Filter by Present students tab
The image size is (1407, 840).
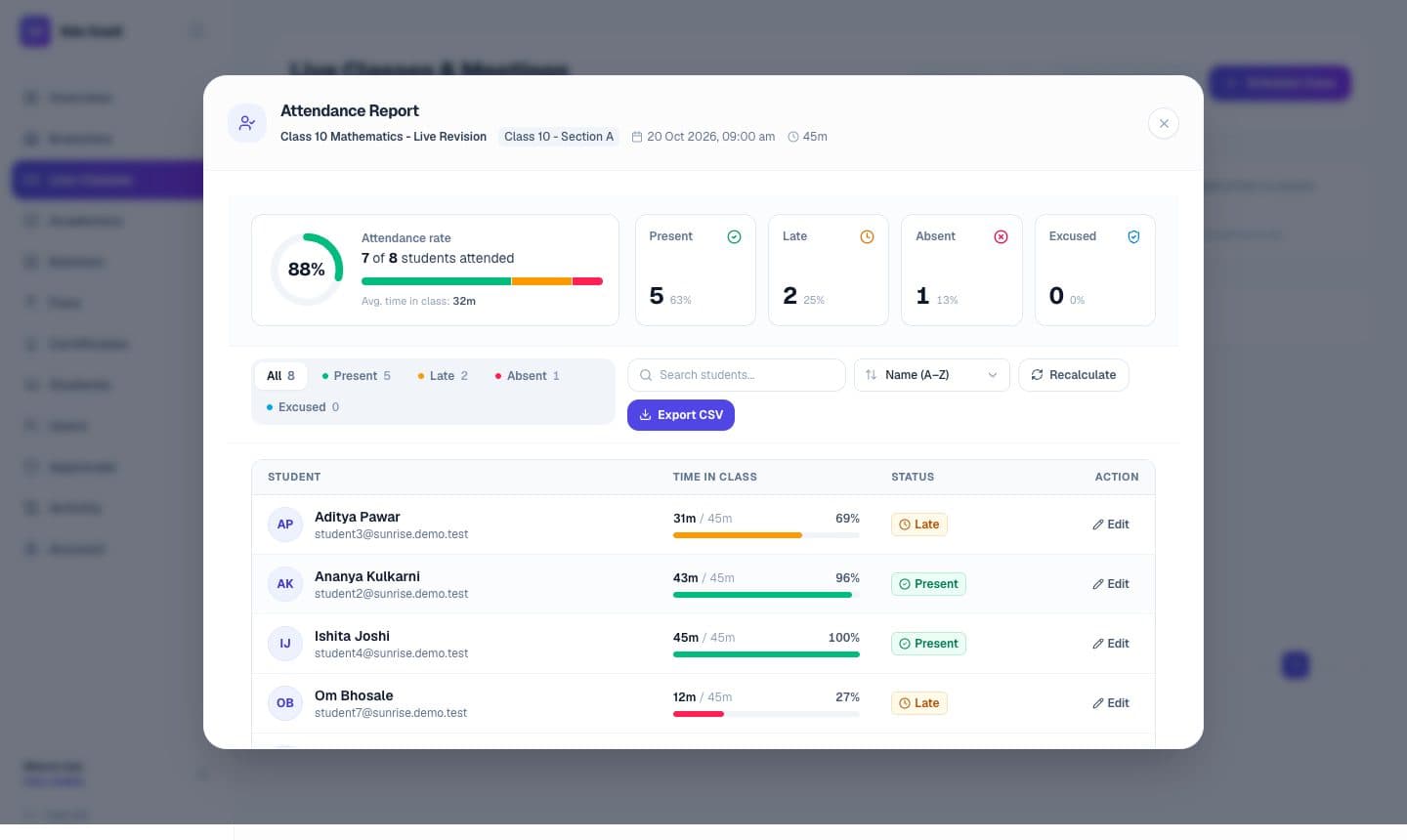tap(357, 376)
